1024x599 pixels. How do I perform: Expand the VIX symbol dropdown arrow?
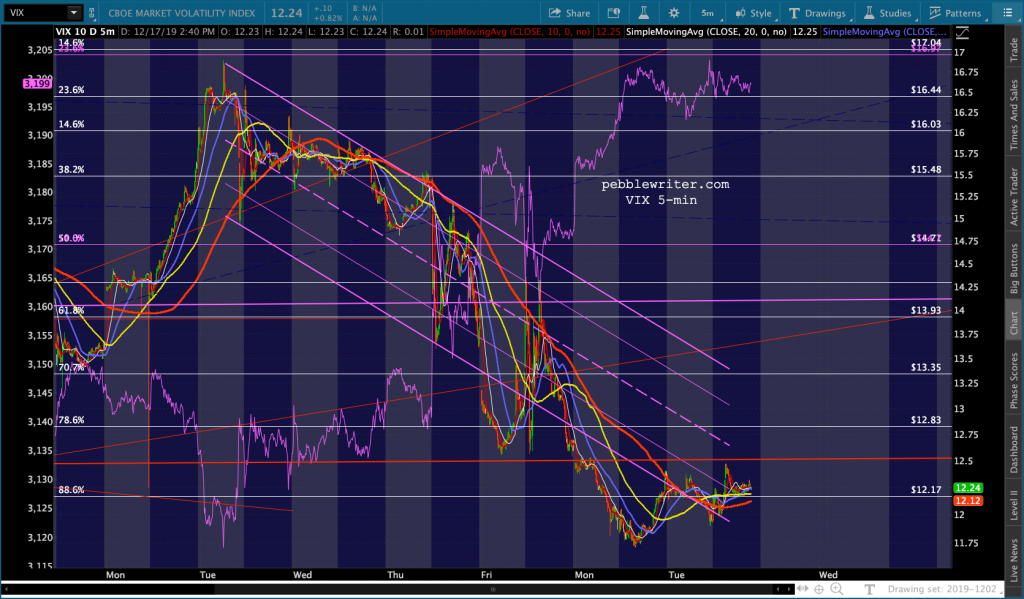(74, 12)
